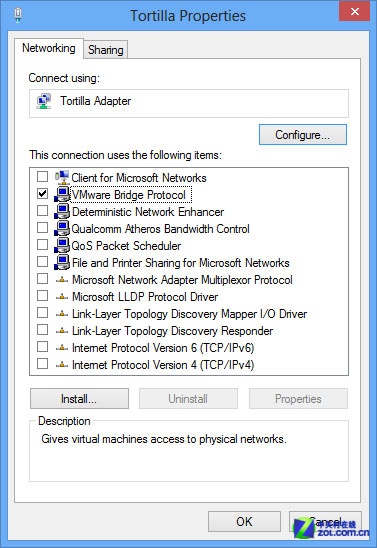Click the Client for Microsoft Networks icon

(62, 178)
